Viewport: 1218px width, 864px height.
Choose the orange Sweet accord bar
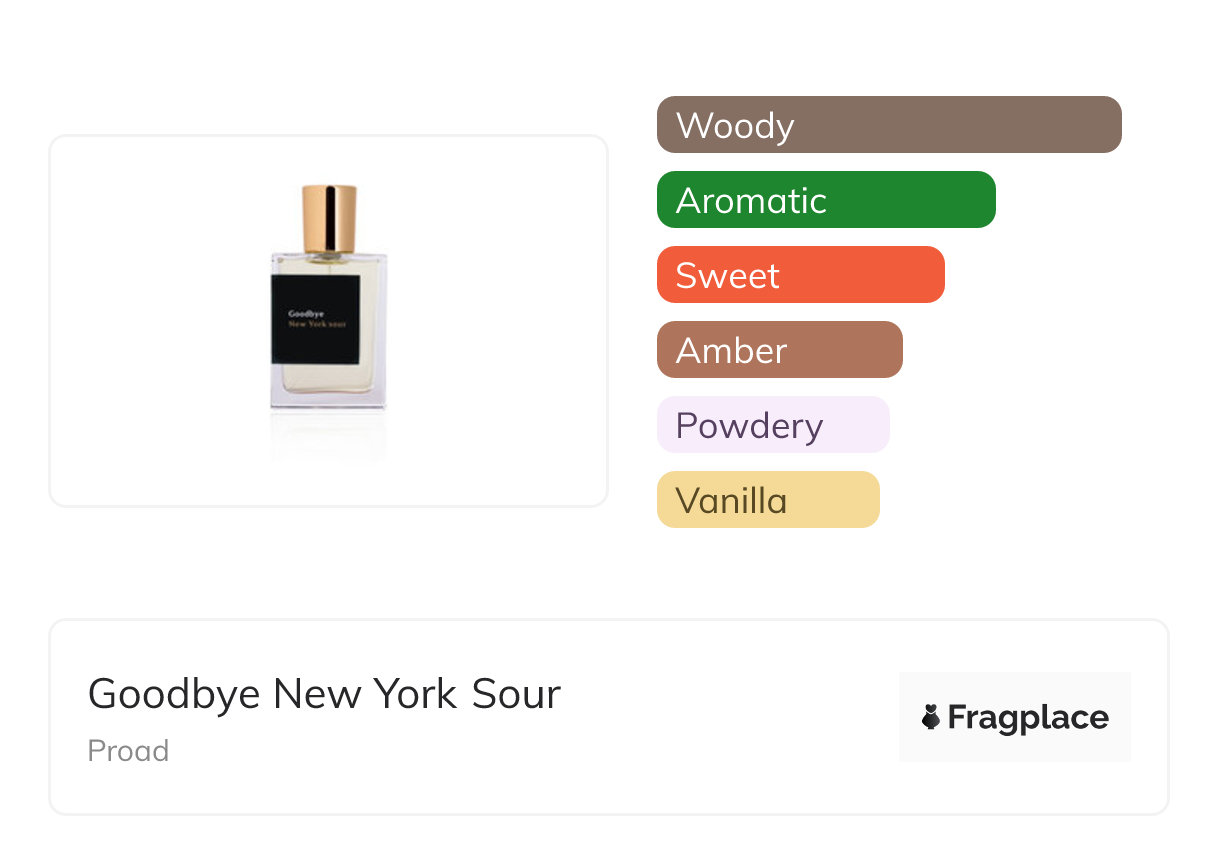800,275
